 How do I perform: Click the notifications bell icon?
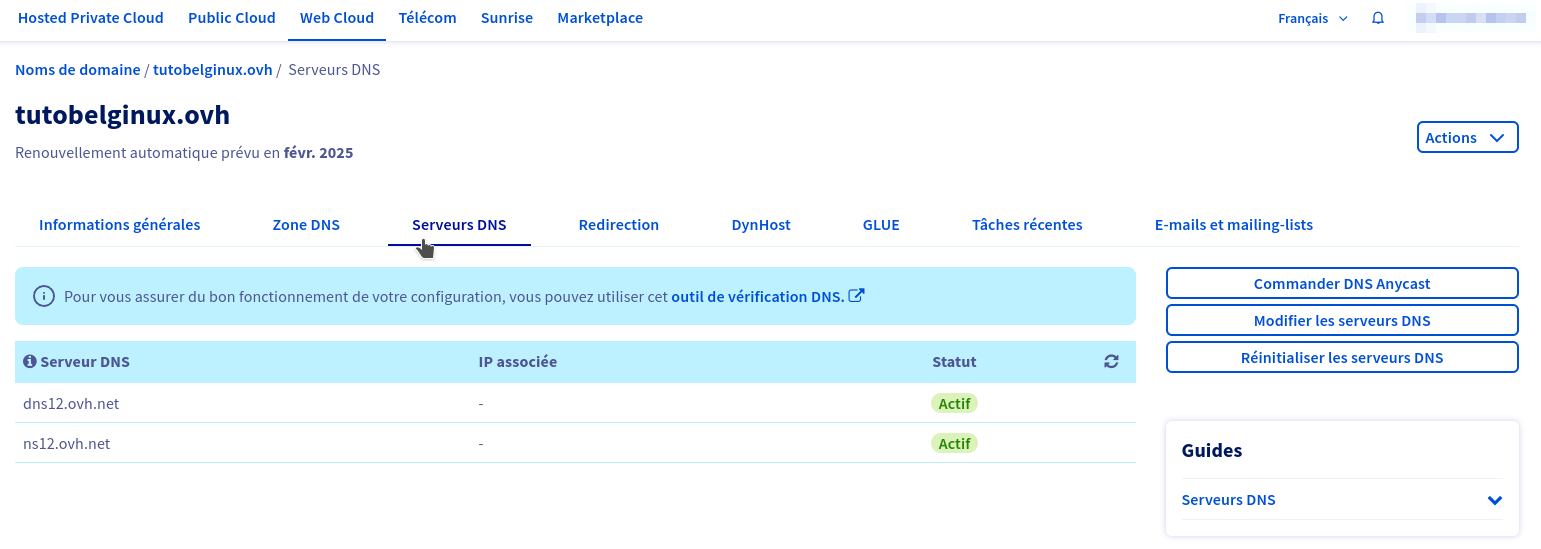tap(1378, 18)
